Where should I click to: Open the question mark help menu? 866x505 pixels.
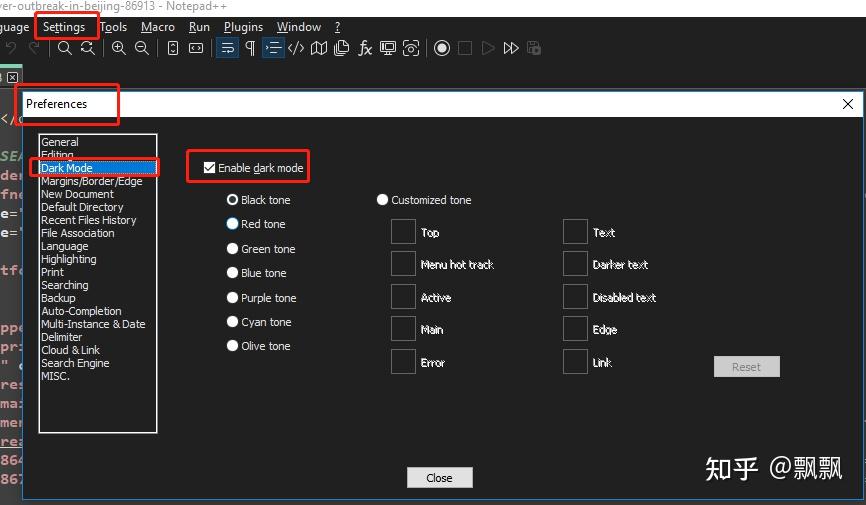pyautogui.click(x=337, y=27)
